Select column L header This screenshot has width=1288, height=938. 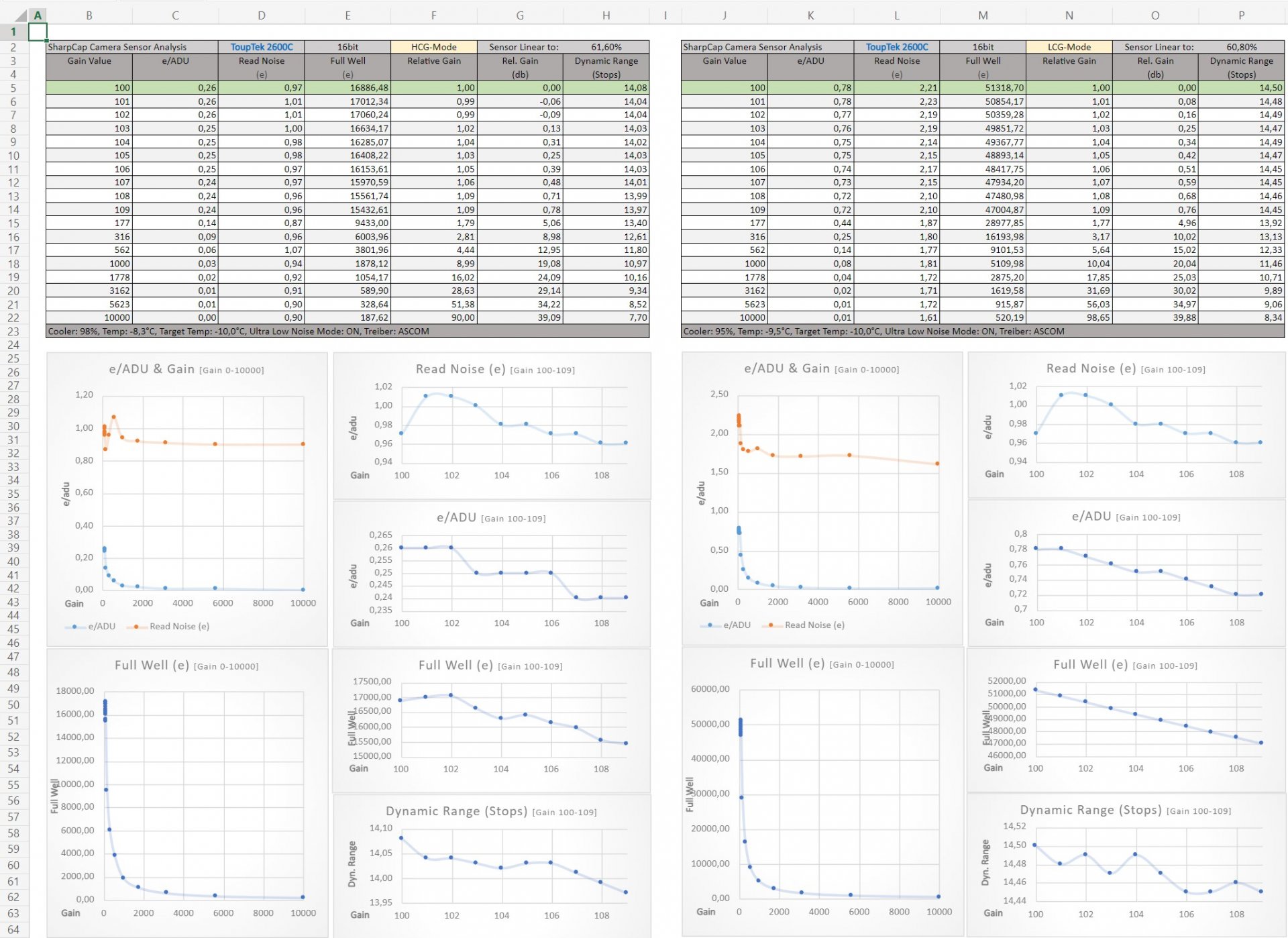click(897, 15)
